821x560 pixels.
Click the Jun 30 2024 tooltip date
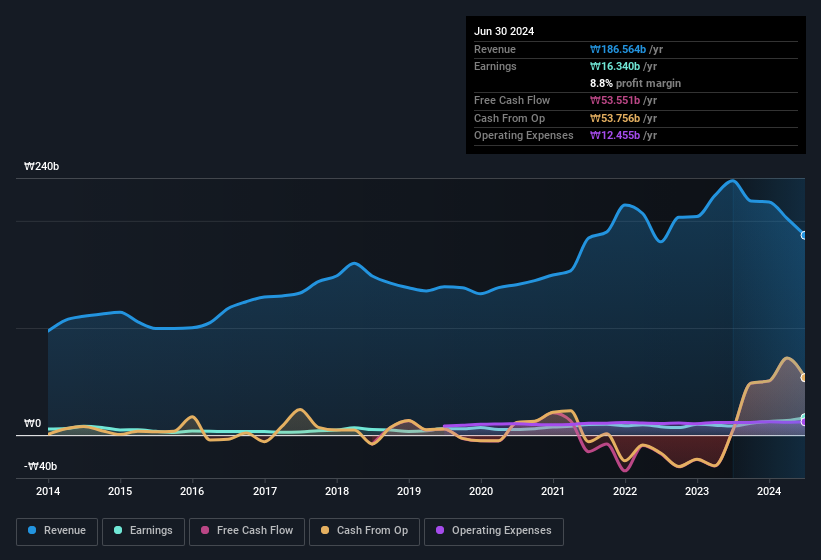click(504, 31)
